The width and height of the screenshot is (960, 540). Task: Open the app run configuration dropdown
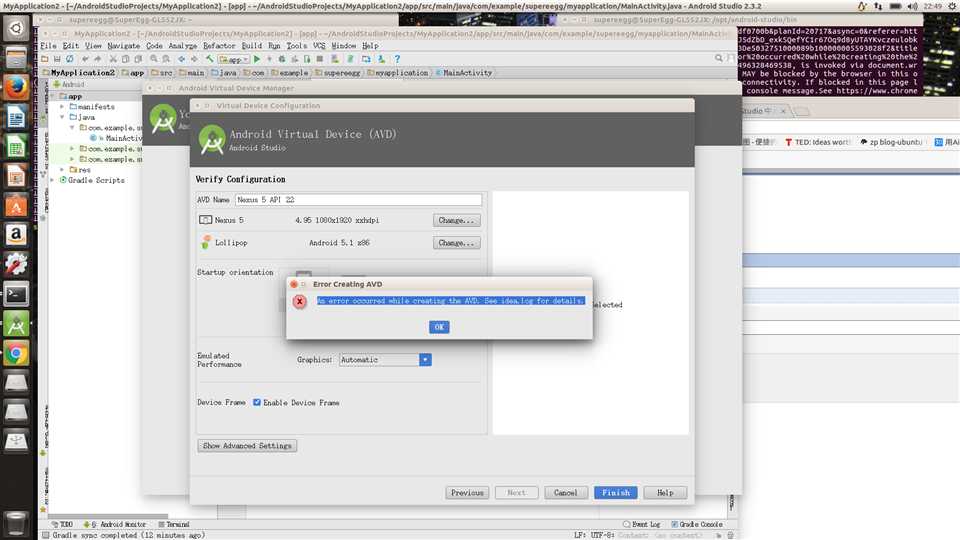click(x=233, y=59)
